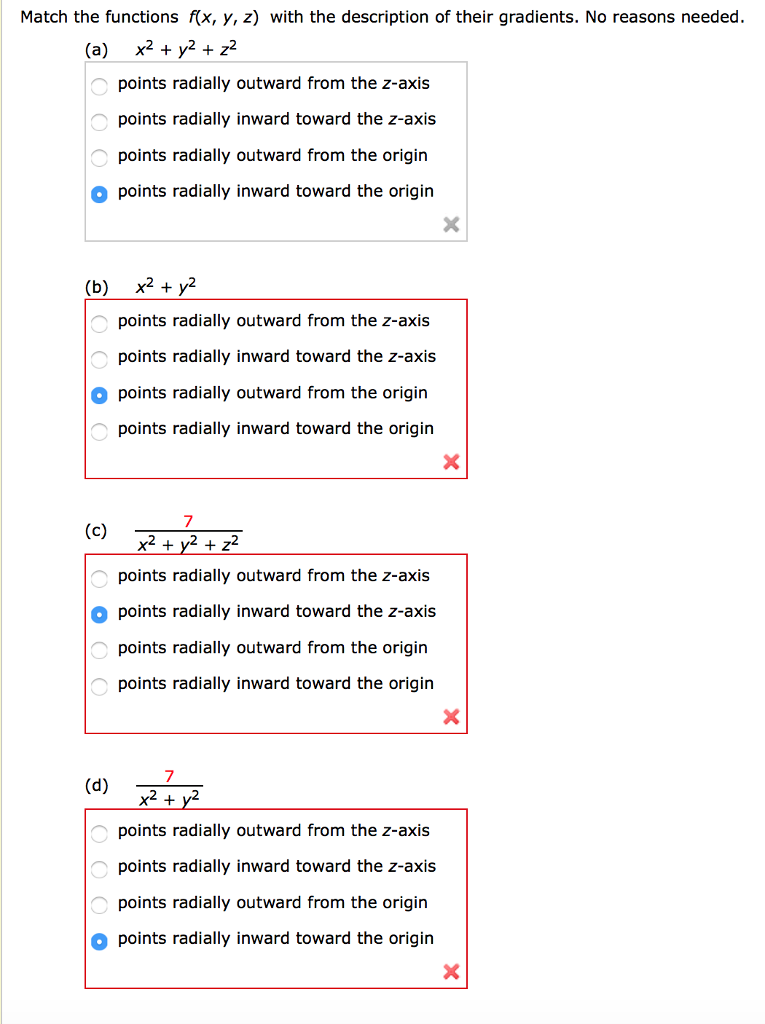Click the red X icon in part (a)
Viewport: 765px width, 1024px height.
coord(450,225)
